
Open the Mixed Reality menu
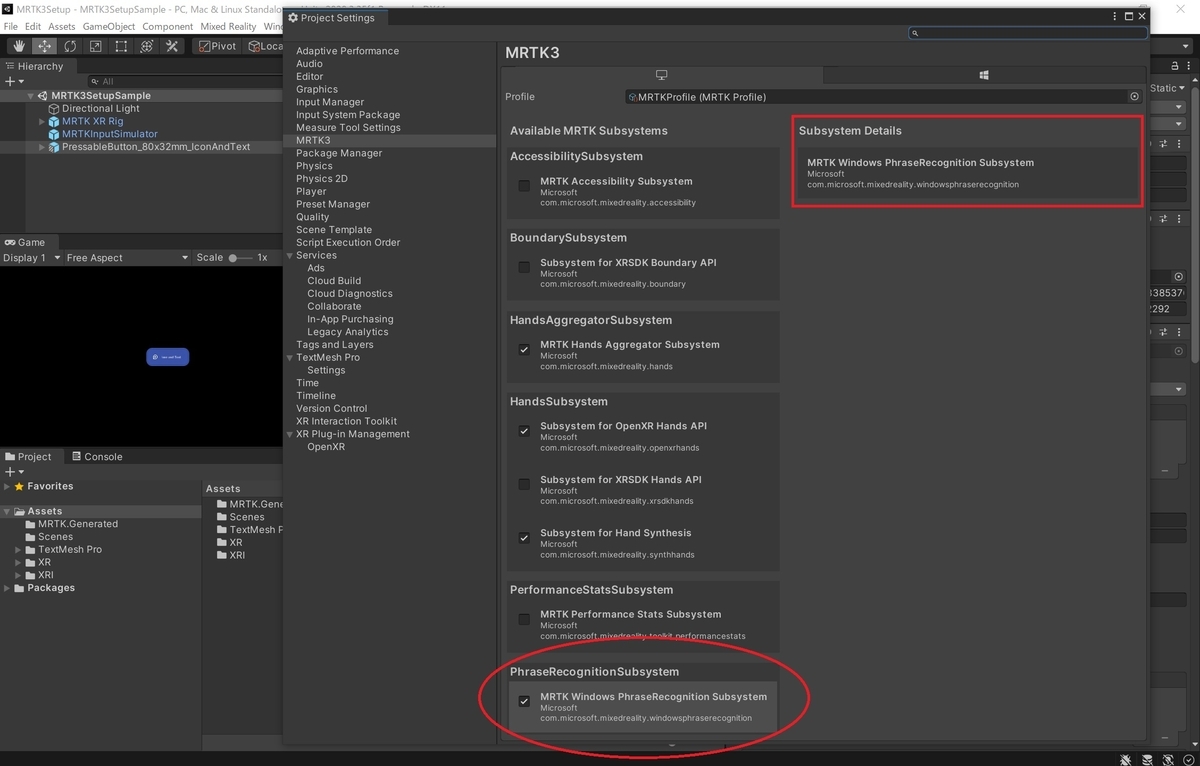(228, 26)
